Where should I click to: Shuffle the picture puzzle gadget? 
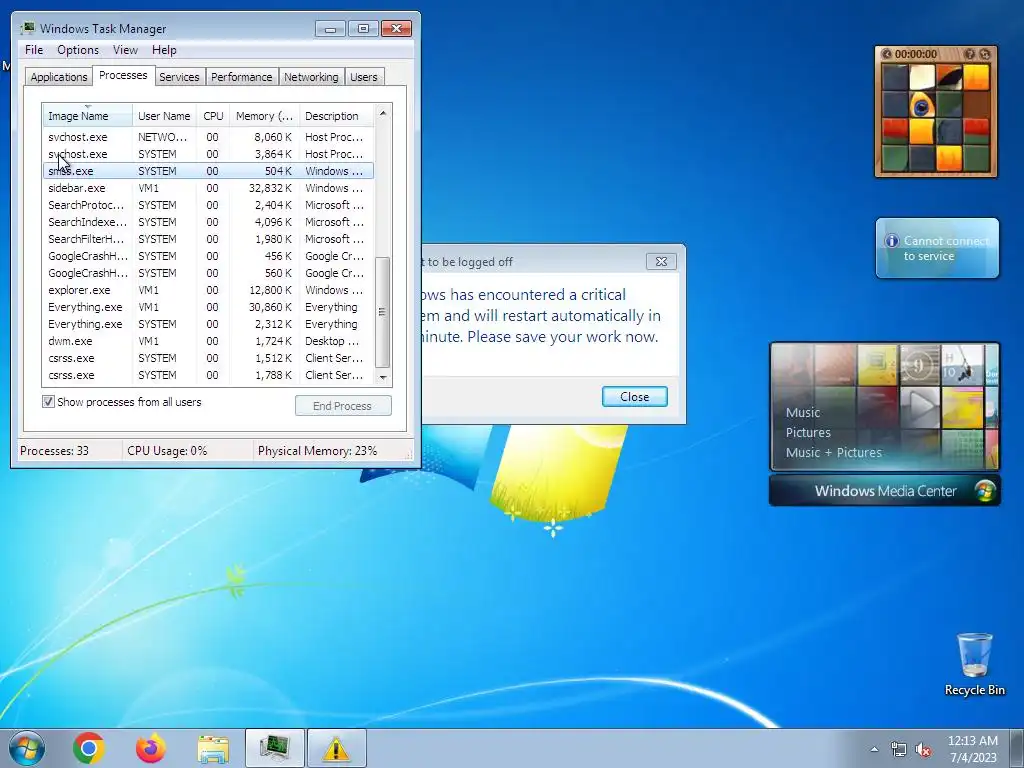[985, 54]
